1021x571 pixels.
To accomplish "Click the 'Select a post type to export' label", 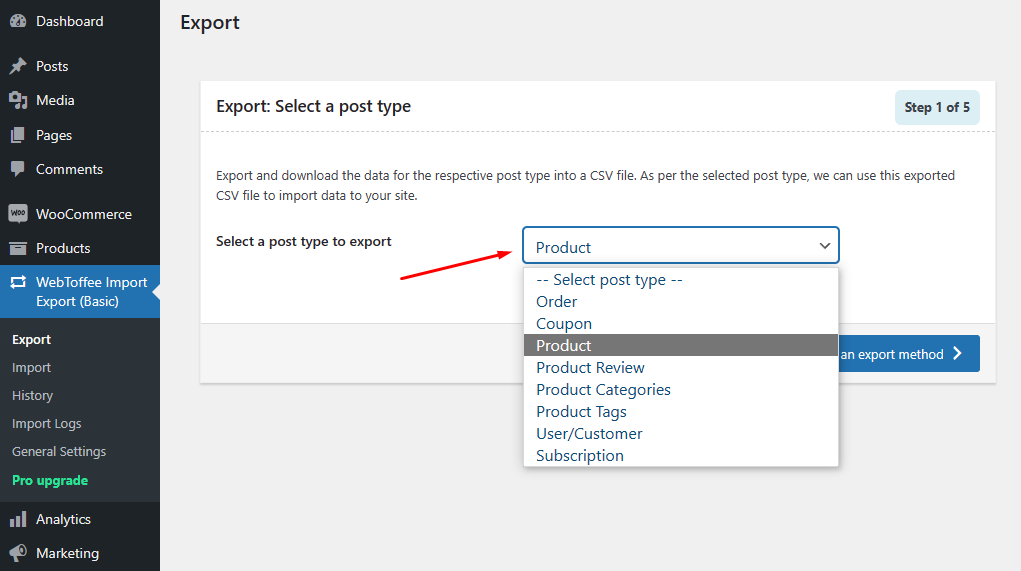I will pyautogui.click(x=303, y=242).
